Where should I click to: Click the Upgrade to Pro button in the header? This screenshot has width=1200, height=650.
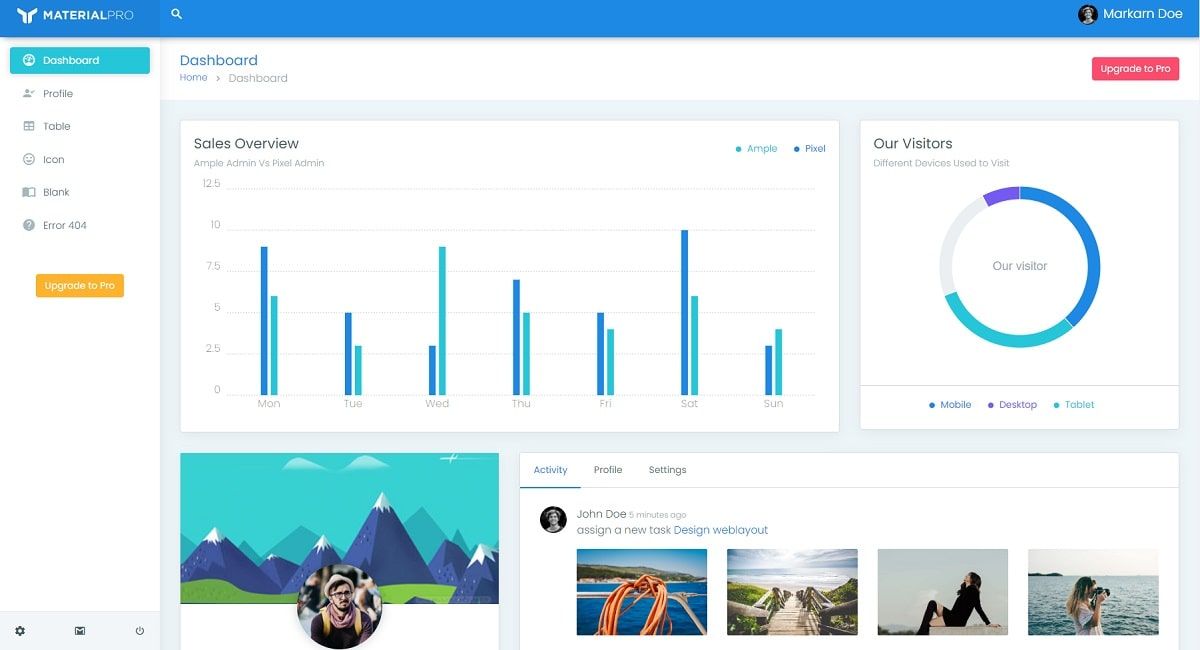coord(1135,68)
